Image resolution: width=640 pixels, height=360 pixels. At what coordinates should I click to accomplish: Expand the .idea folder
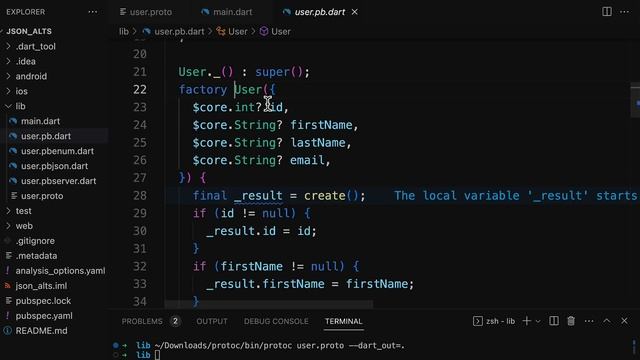pyautogui.click(x=26, y=62)
